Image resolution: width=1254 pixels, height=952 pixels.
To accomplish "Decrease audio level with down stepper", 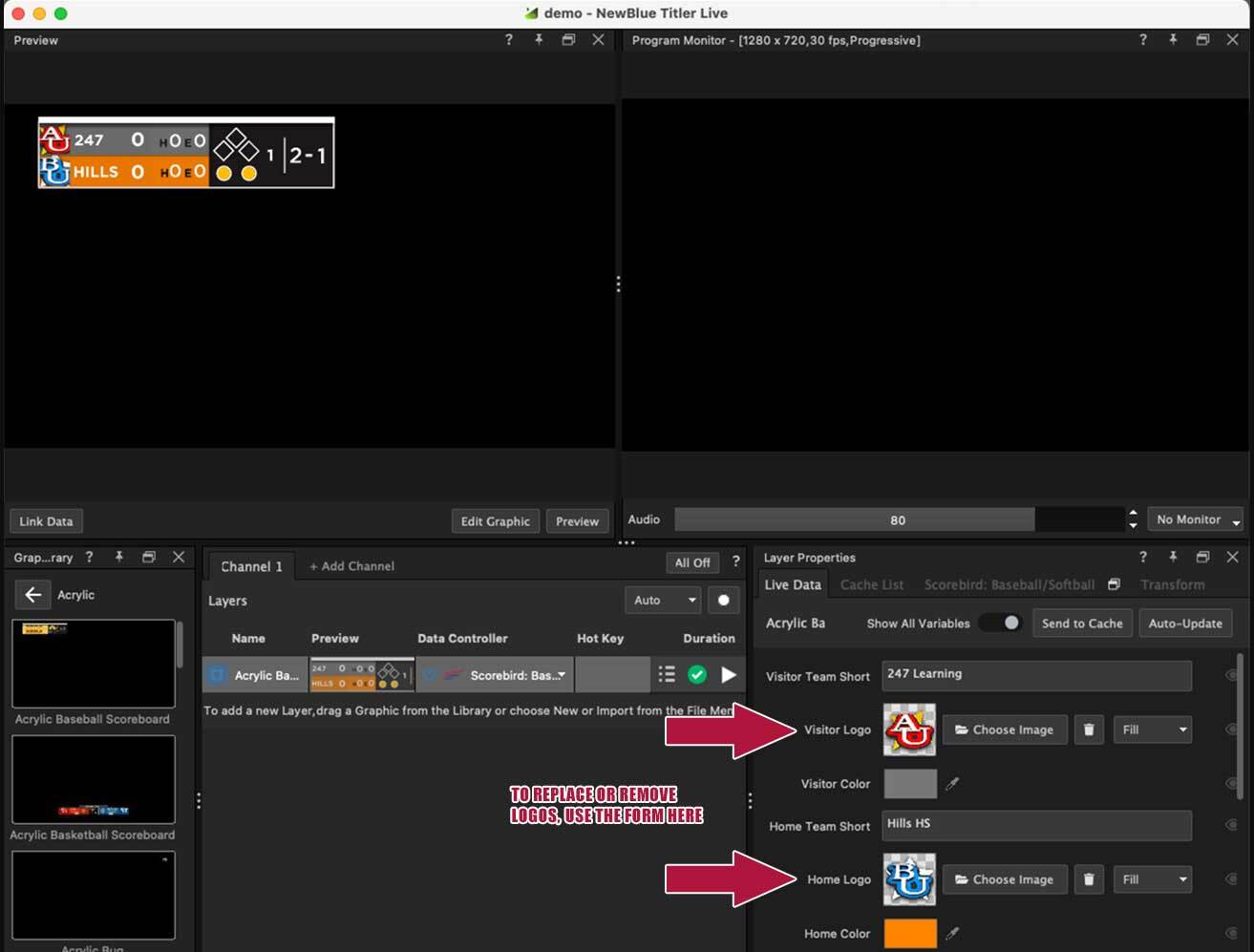I will [x=1133, y=526].
